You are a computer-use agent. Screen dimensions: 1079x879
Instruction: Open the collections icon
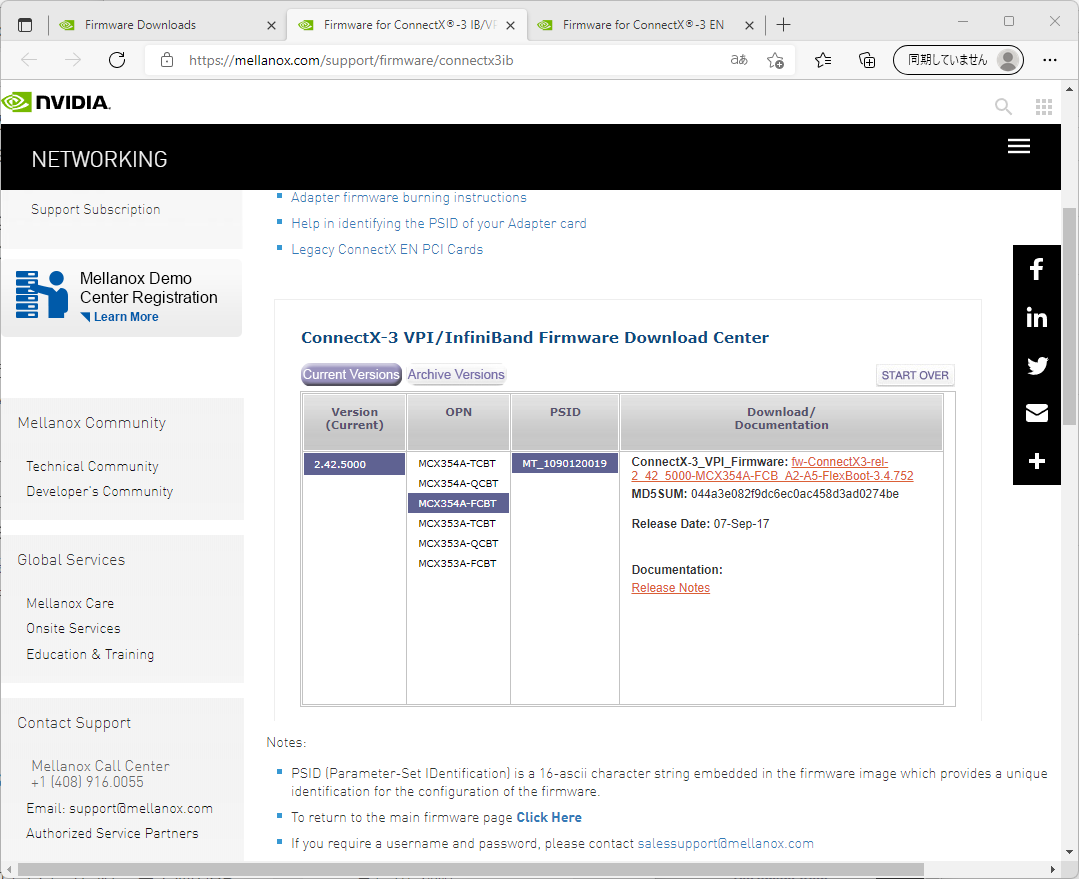click(867, 61)
